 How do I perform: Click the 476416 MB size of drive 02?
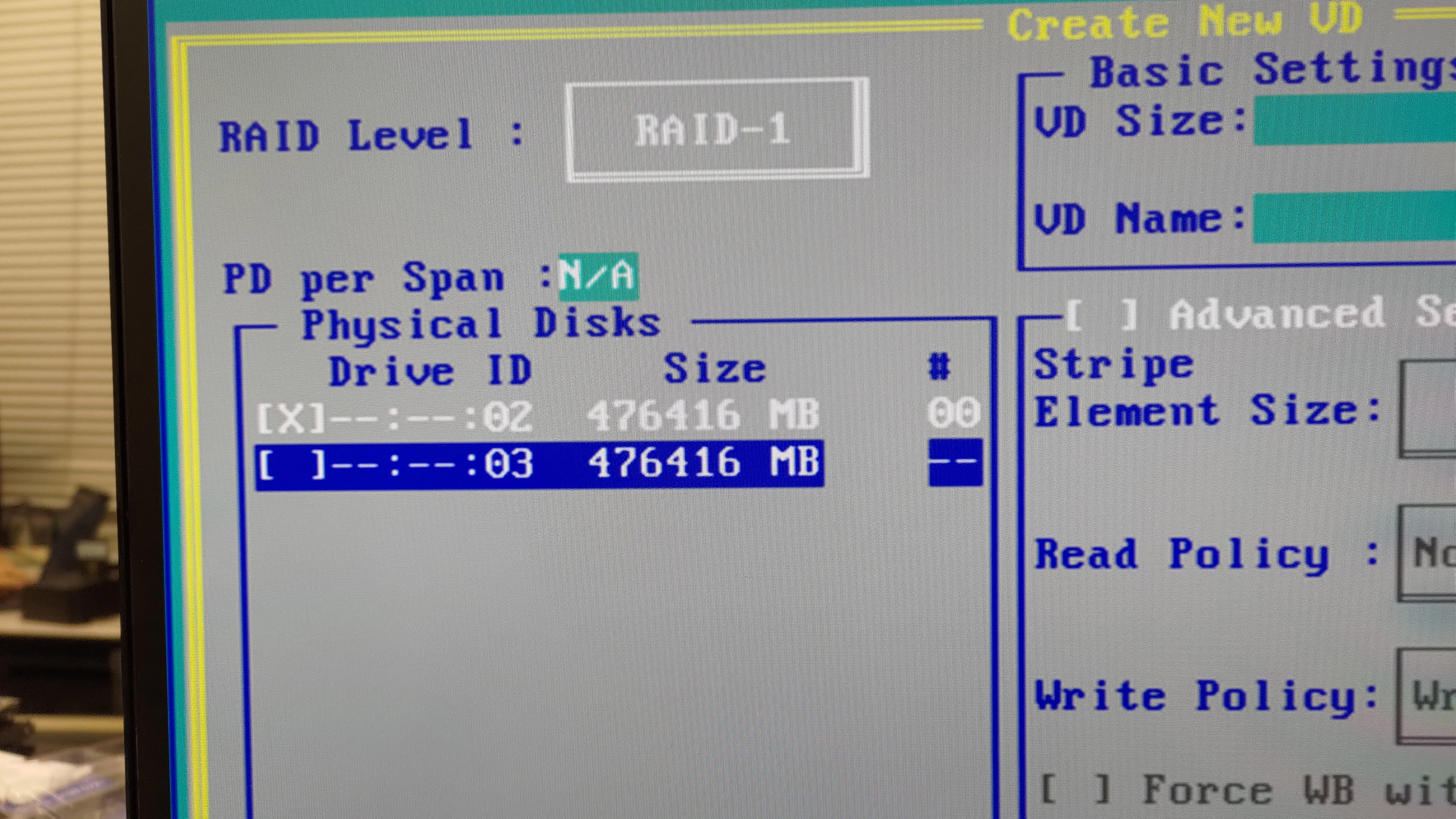(x=703, y=415)
